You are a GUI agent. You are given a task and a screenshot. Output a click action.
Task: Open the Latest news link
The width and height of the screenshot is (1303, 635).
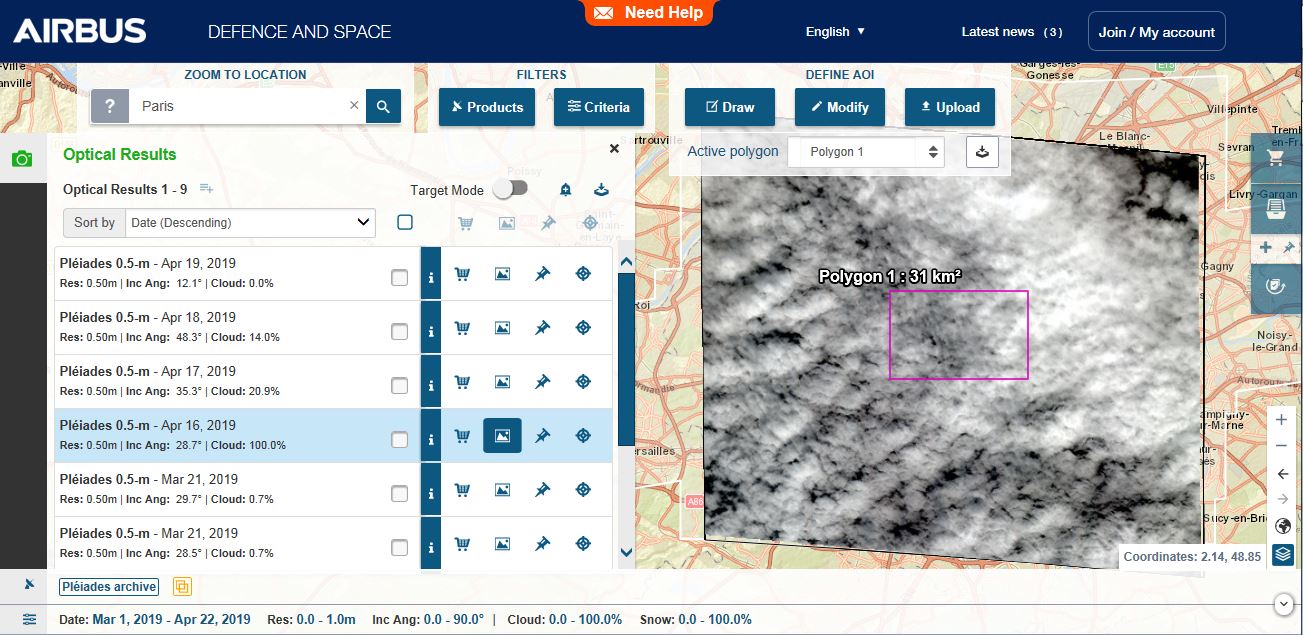click(x=1012, y=32)
